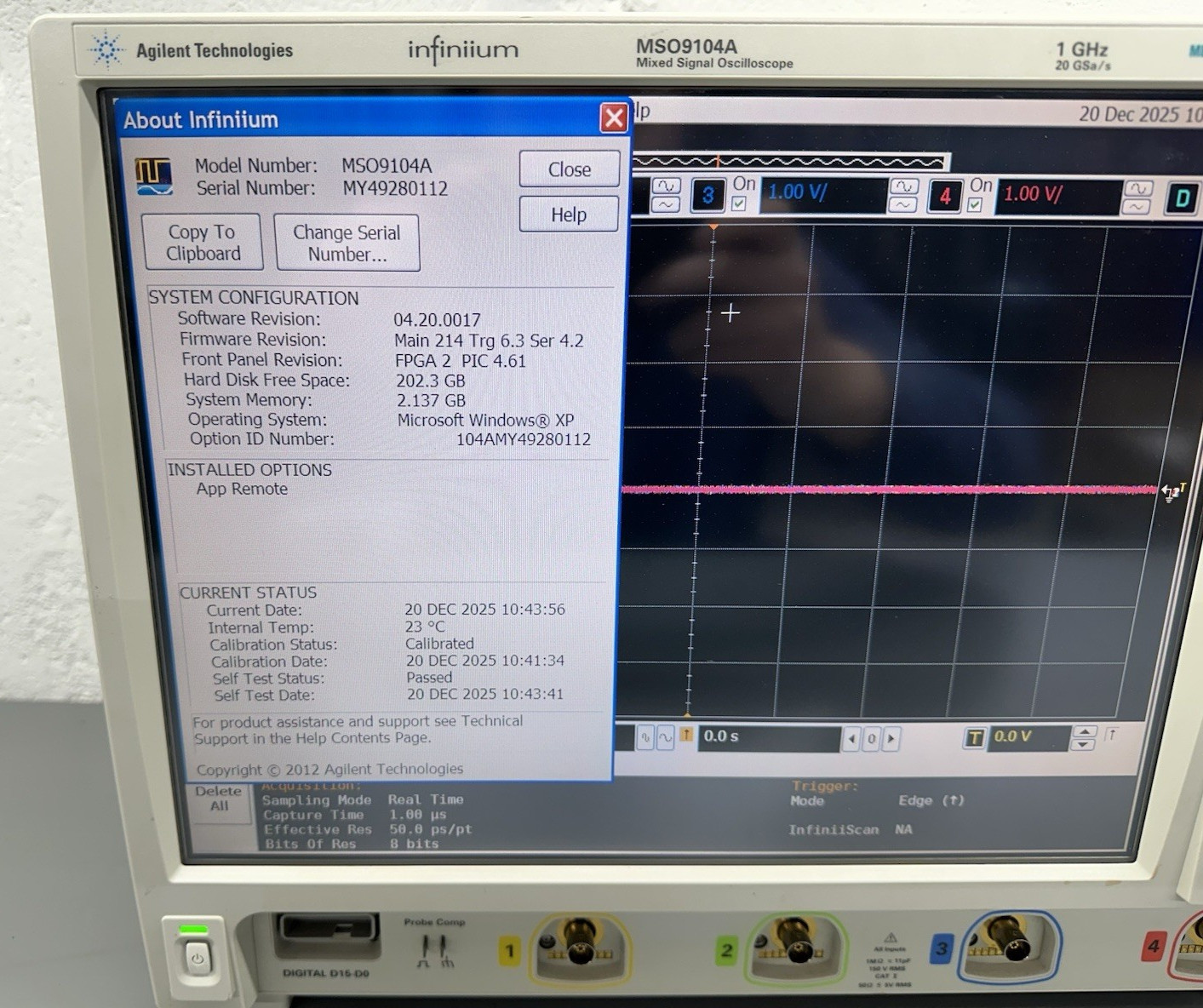Screen dimensions: 1203x1008
Task: Click the date 20 Dec 2025 in menu bar
Action: 1129,114
